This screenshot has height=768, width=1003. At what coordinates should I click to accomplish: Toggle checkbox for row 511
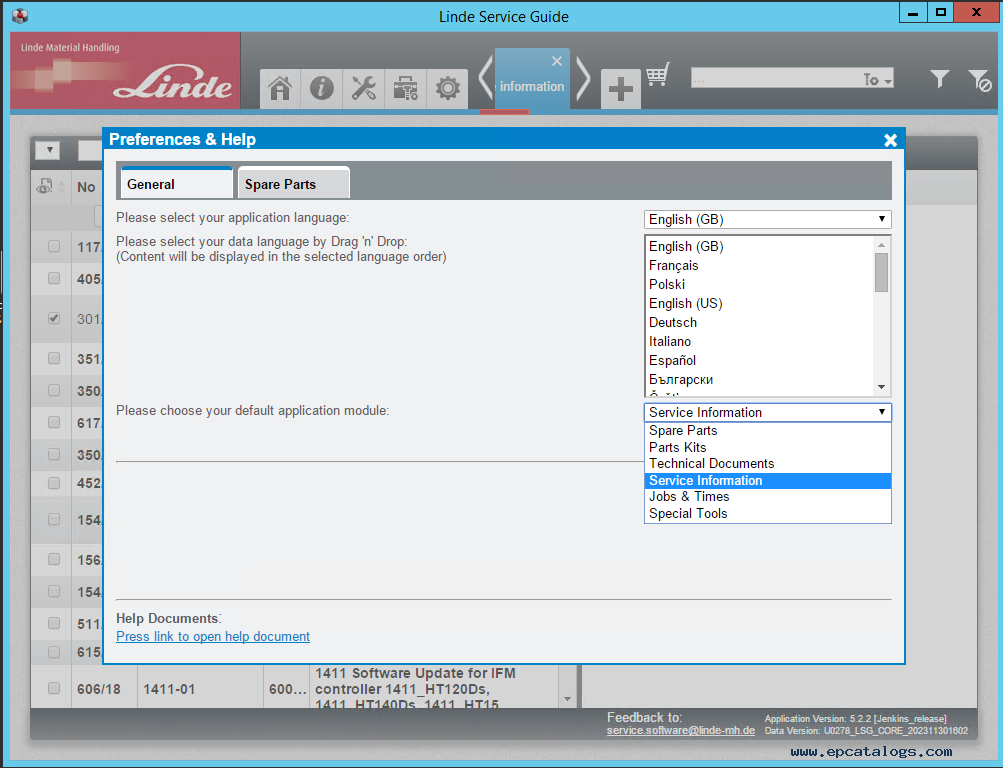tap(54, 623)
